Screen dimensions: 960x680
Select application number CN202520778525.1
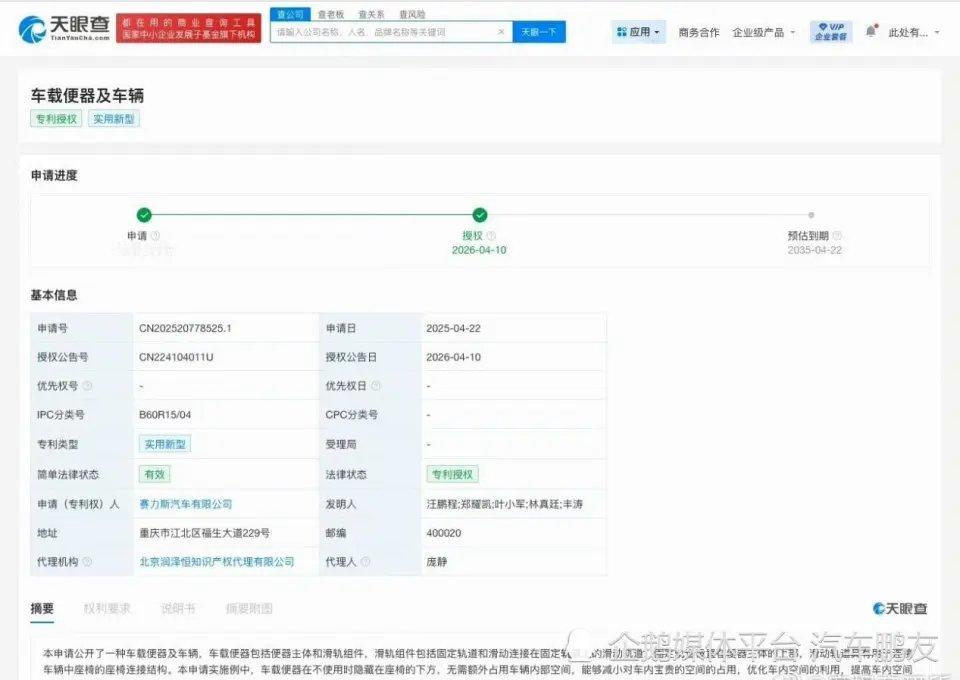pos(185,328)
